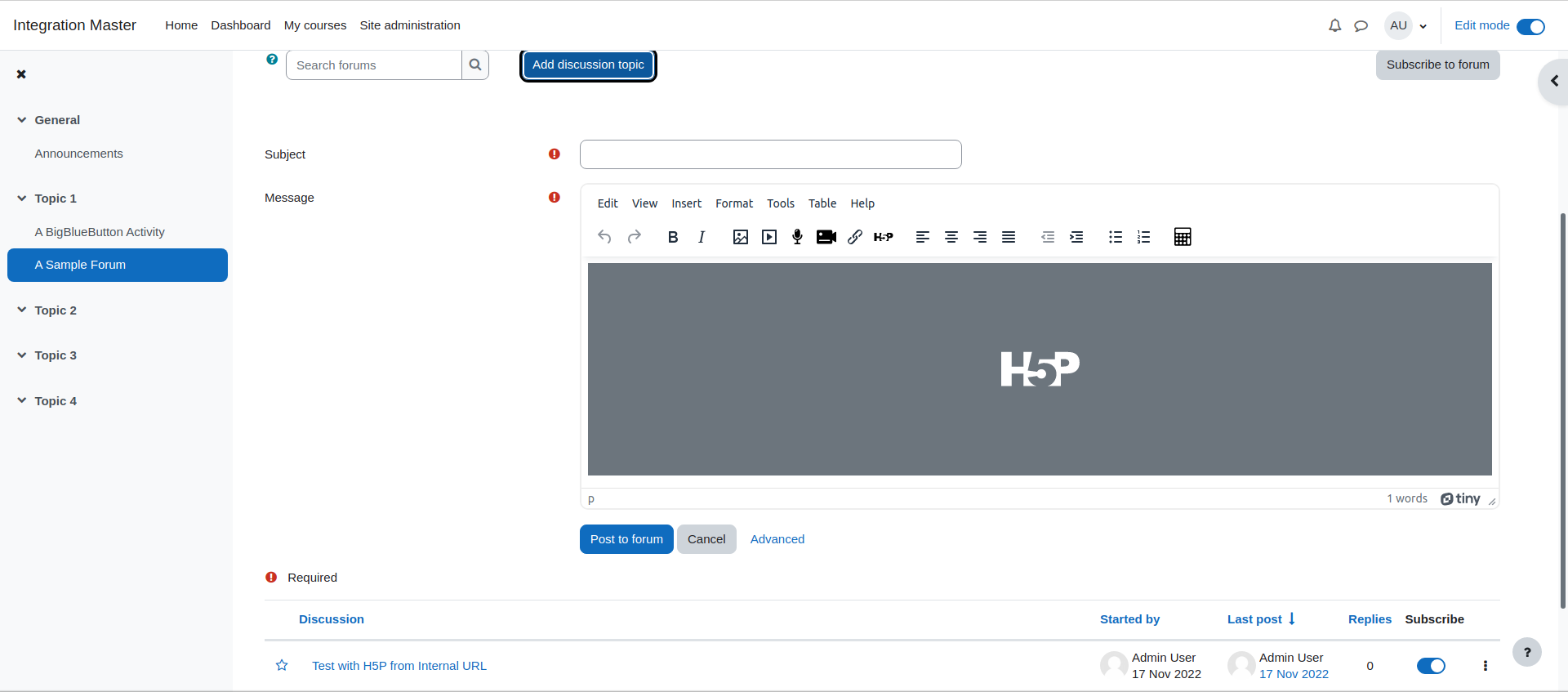Open My courses in top navigation
Image resolution: width=1568 pixels, height=692 pixels.
(x=315, y=25)
